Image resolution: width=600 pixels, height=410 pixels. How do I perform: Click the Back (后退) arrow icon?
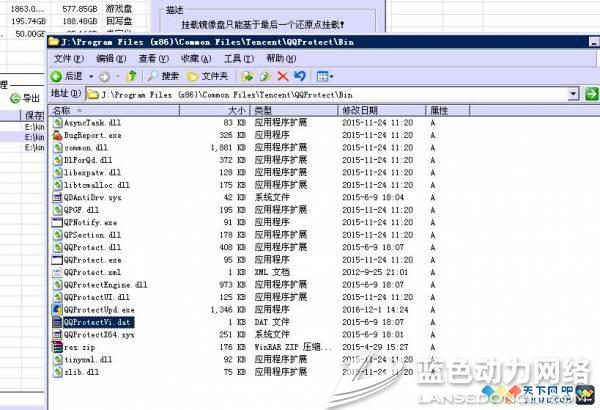(58, 76)
